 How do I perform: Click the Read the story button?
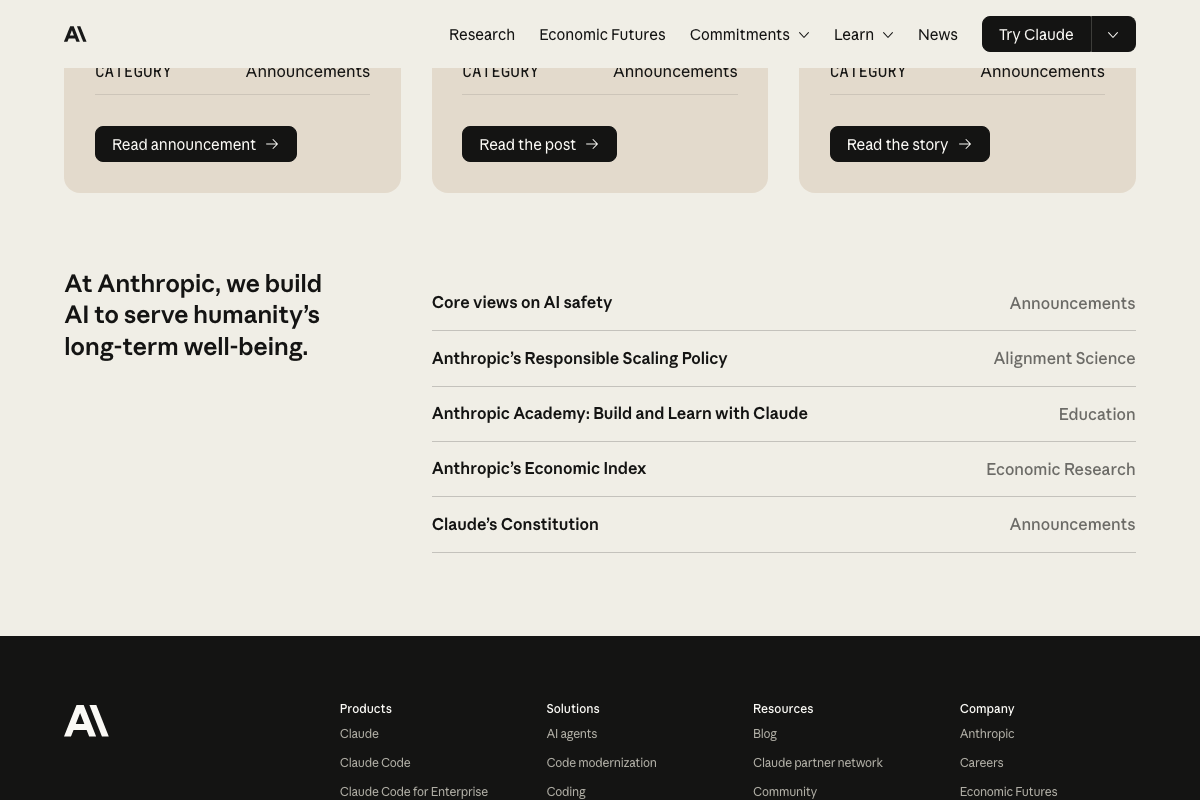[x=910, y=144]
